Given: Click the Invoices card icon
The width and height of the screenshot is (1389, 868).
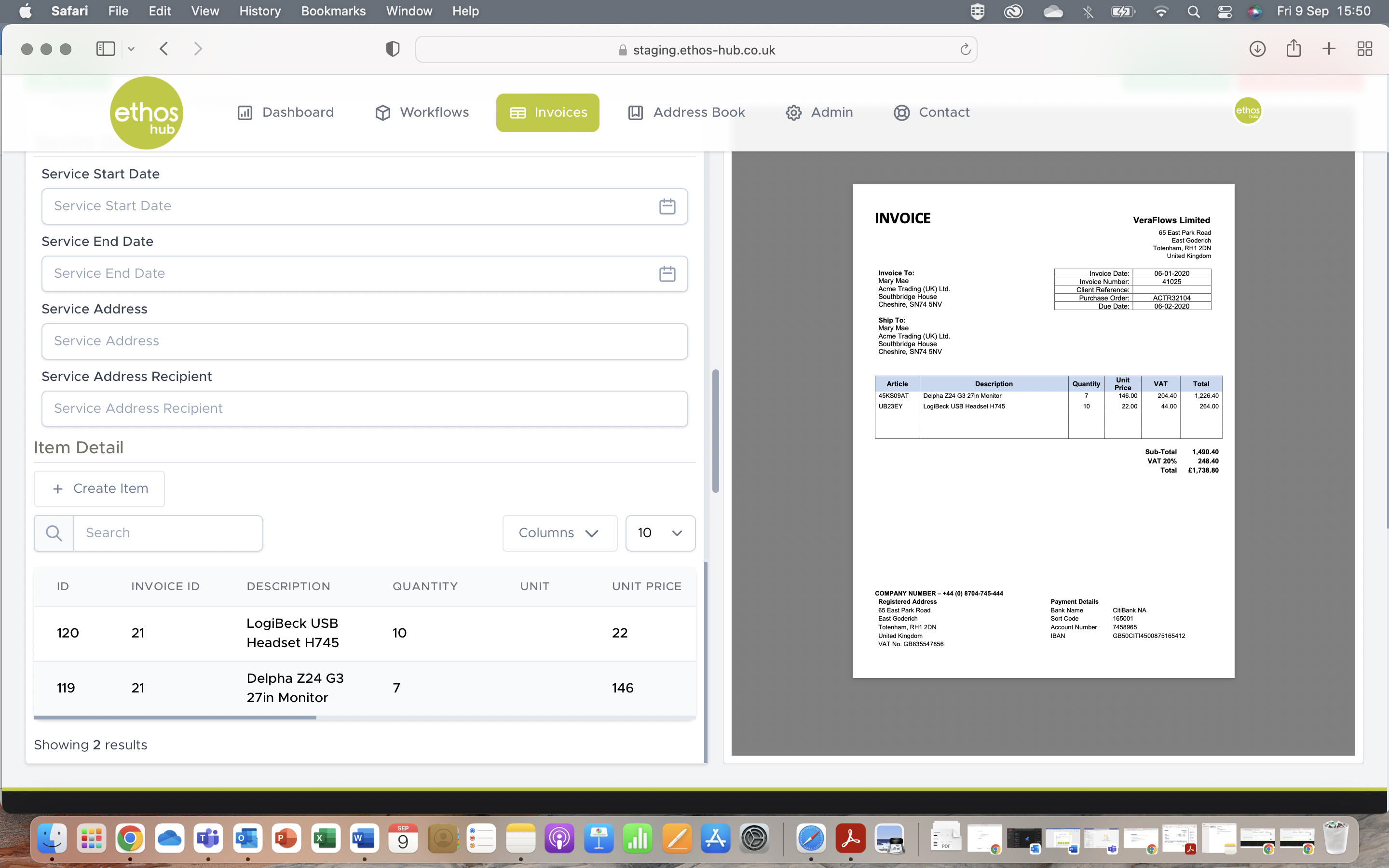Looking at the screenshot, I should point(516,112).
